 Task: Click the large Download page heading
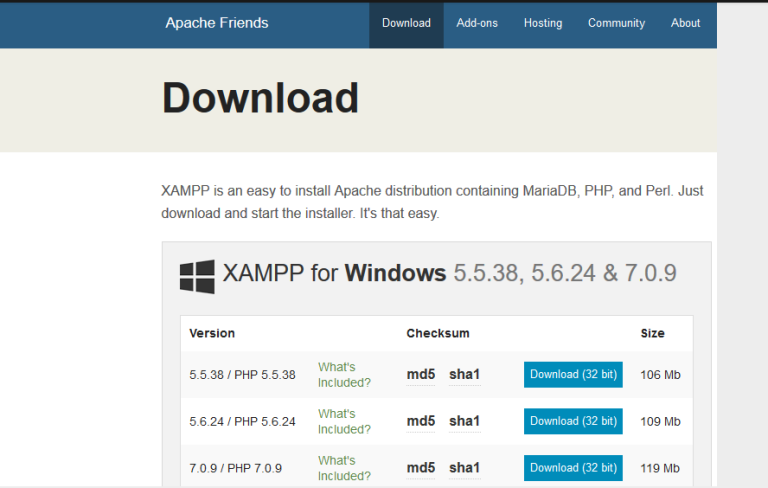coord(260,98)
